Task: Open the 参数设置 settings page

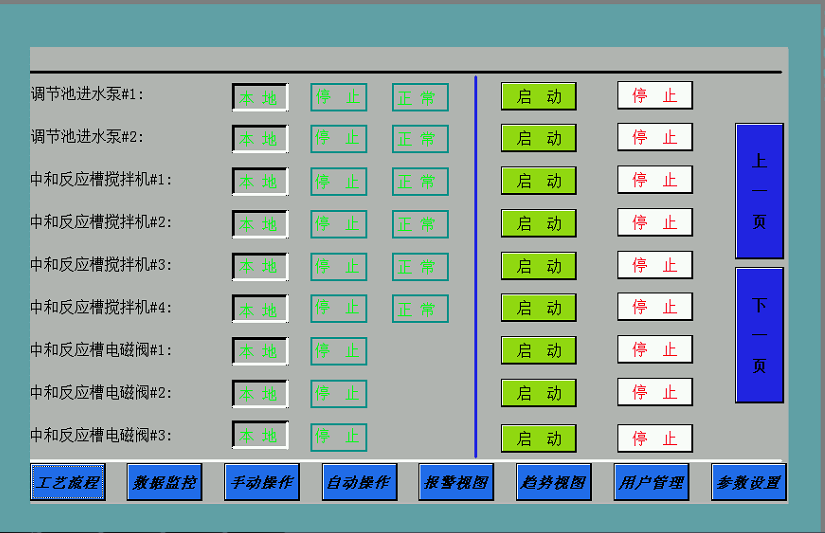Action: click(x=749, y=483)
